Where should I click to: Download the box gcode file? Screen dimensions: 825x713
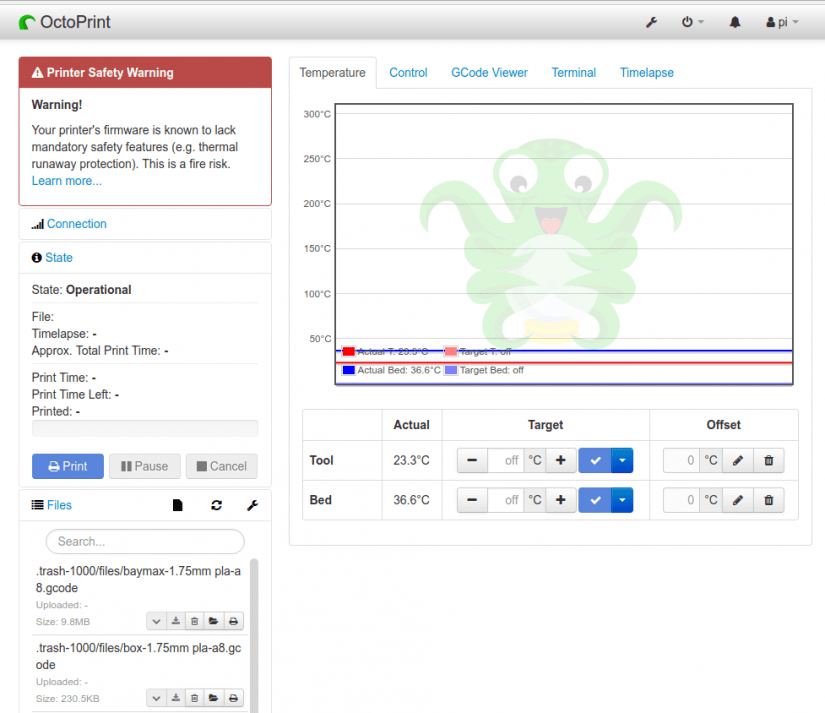coord(176,698)
